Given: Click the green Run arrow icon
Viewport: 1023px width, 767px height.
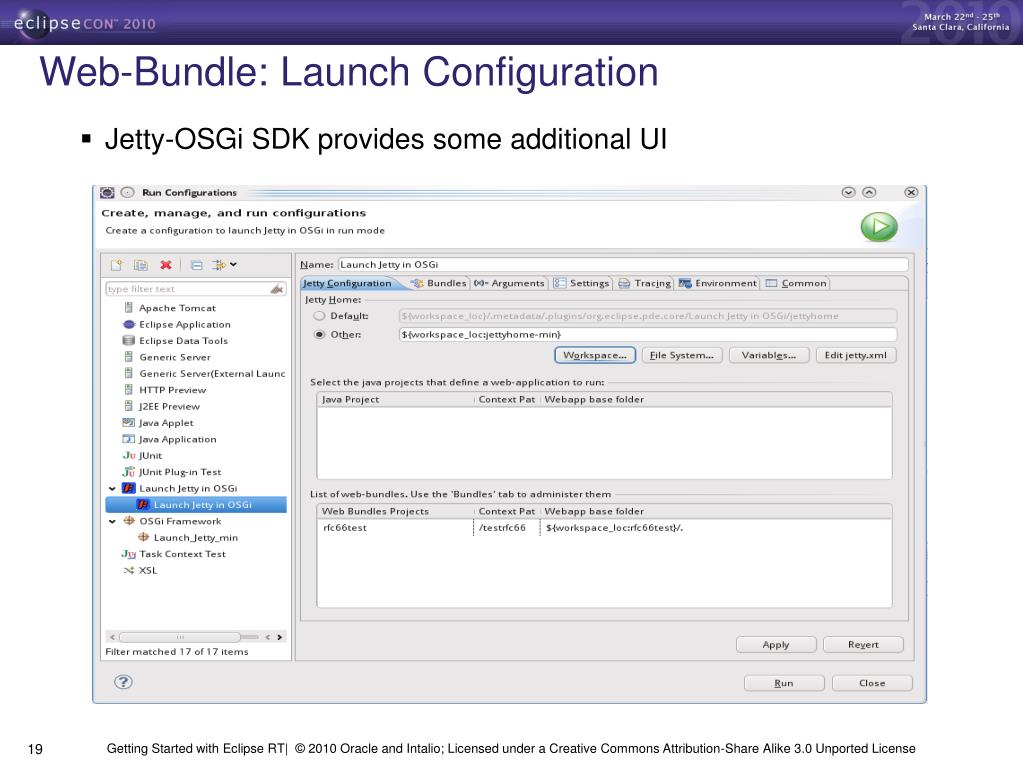Looking at the screenshot, I should click(879, 228).
